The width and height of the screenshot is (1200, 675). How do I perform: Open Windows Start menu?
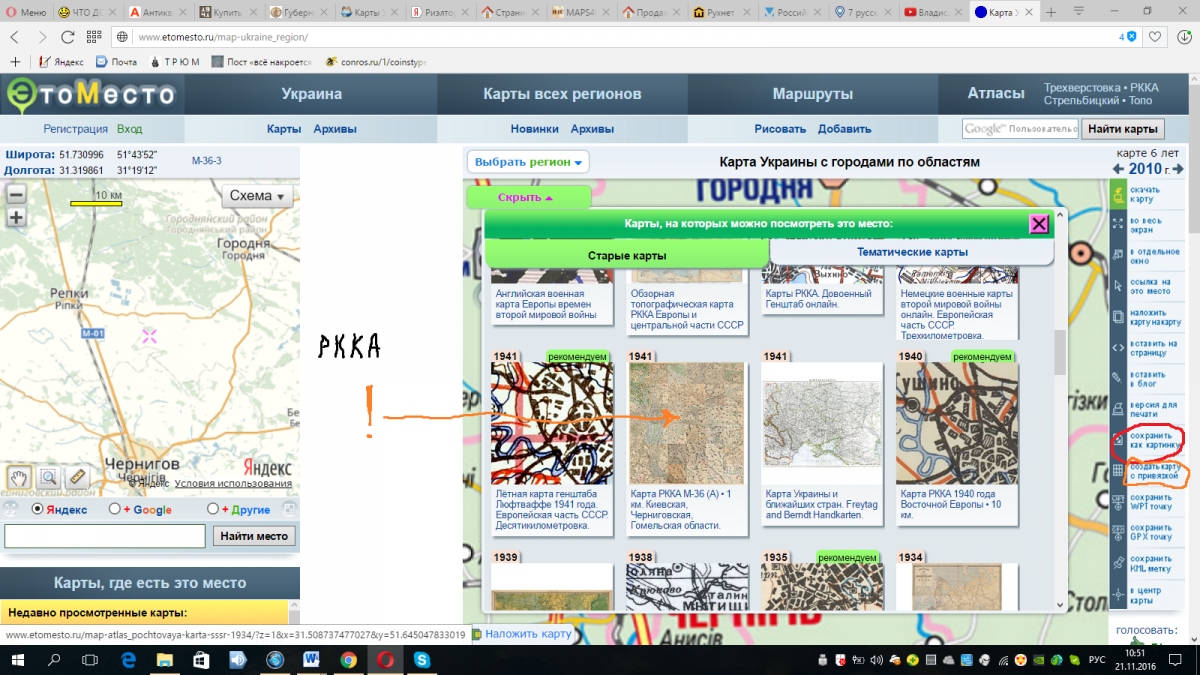point(17,660)
